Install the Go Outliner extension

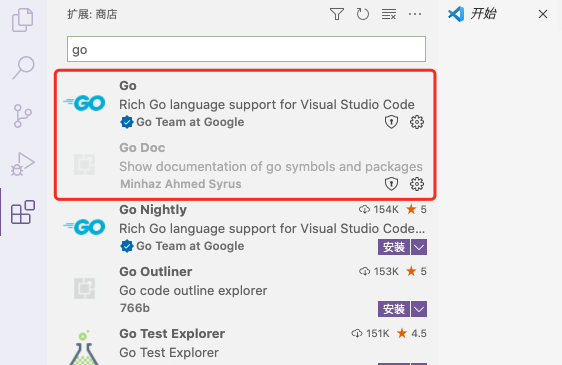tap(394, 309)
